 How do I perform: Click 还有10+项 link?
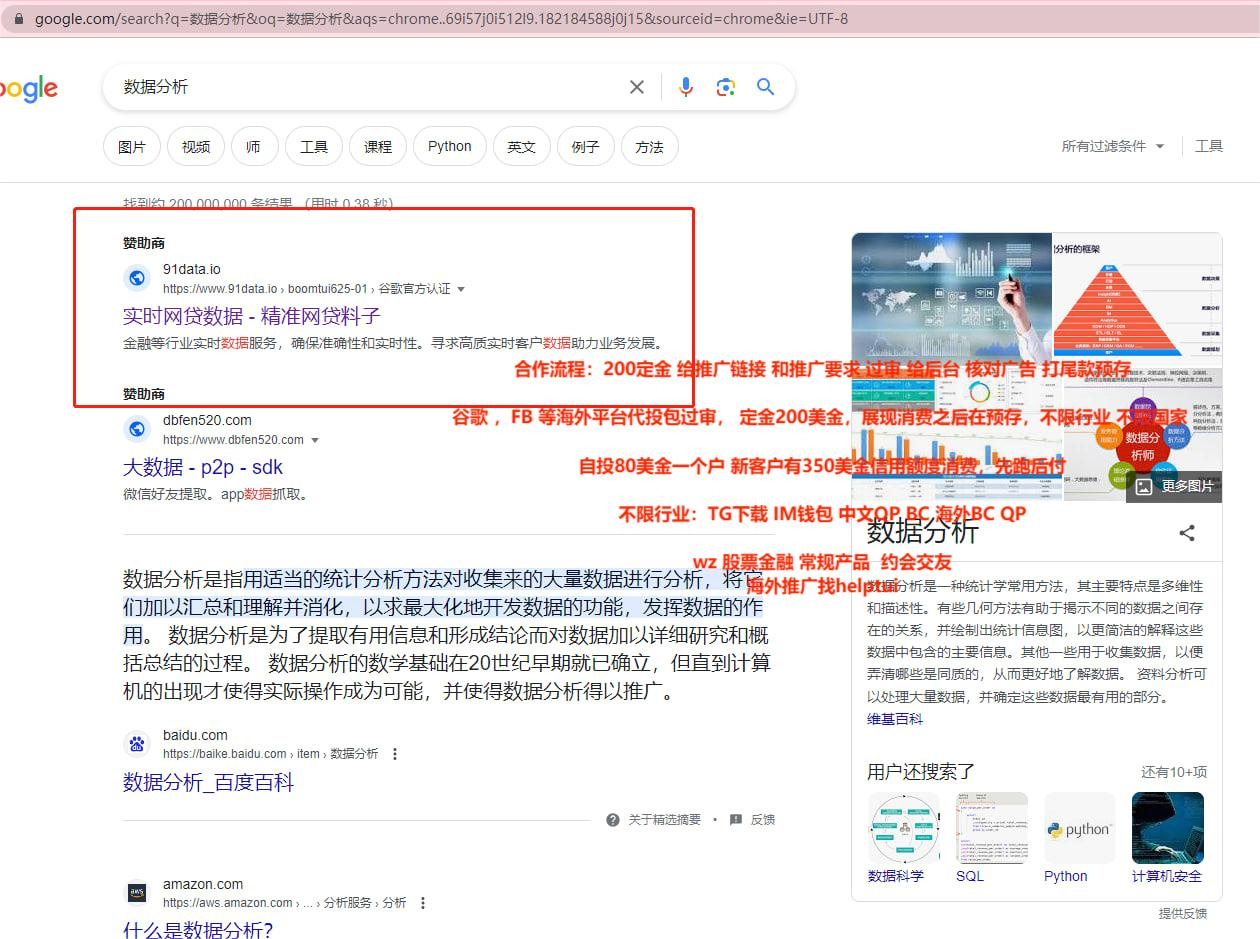coord(1174,772)
